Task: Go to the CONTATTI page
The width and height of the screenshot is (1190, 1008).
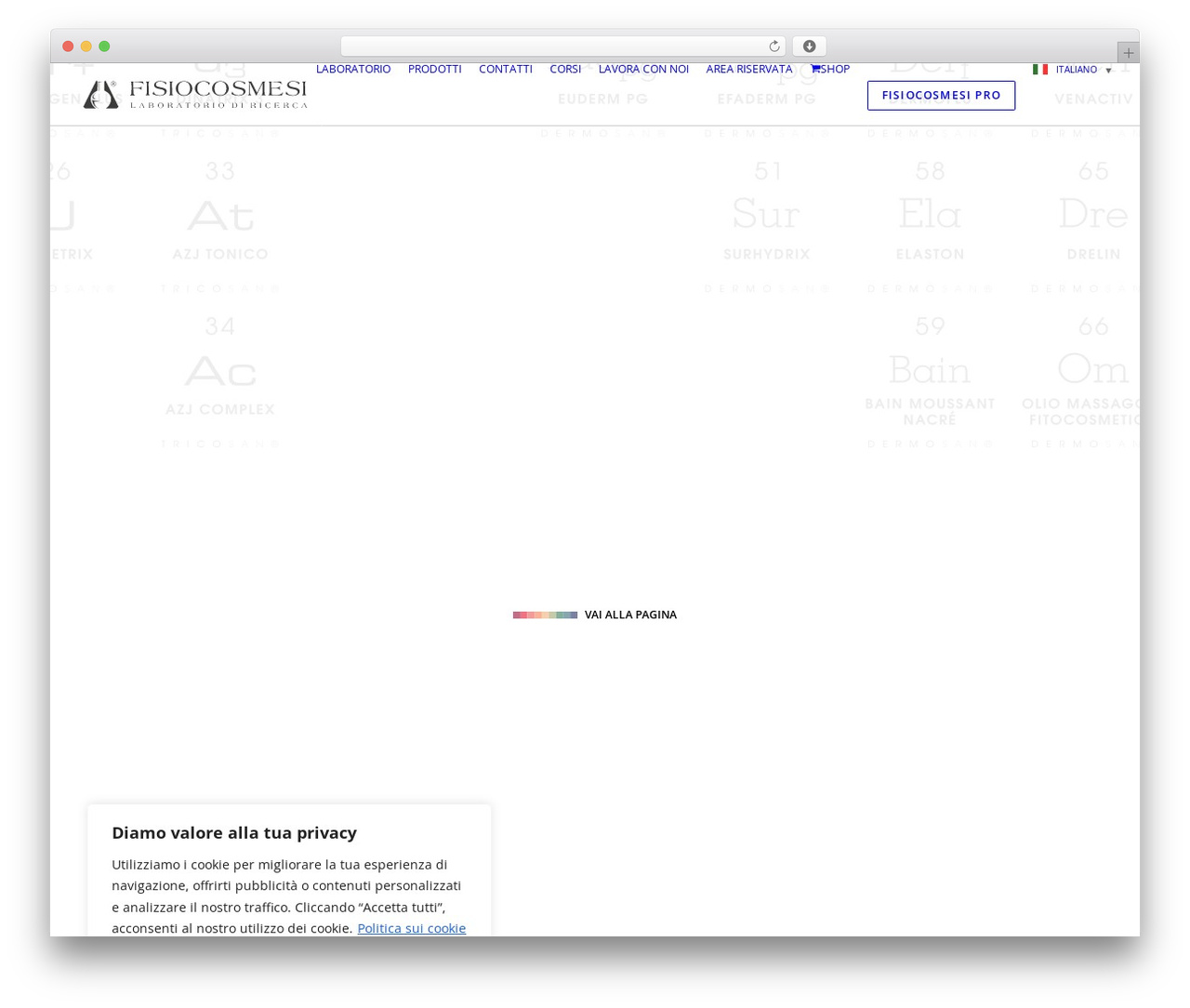Action: click(x=506, y=69)
